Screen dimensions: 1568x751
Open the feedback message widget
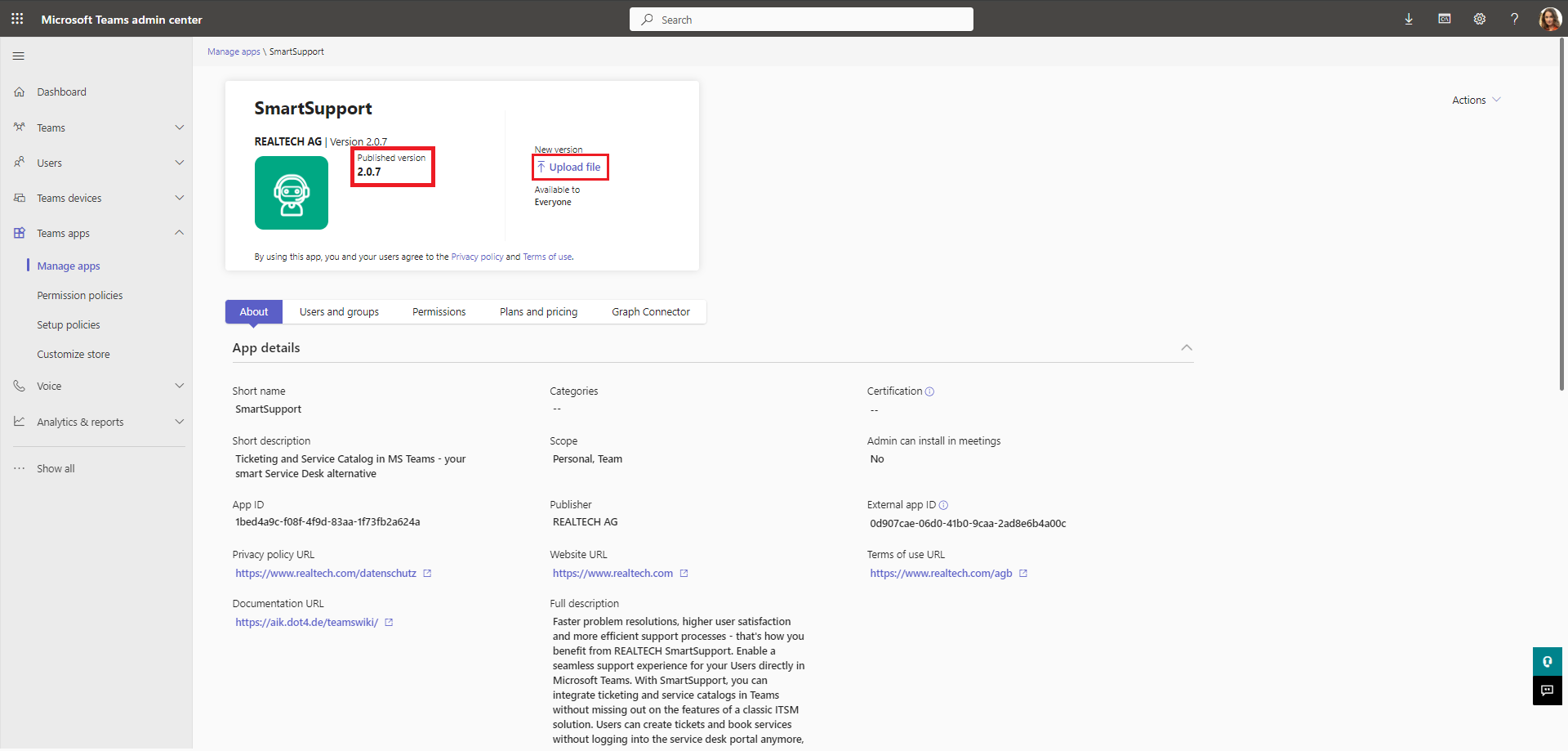1547,691
